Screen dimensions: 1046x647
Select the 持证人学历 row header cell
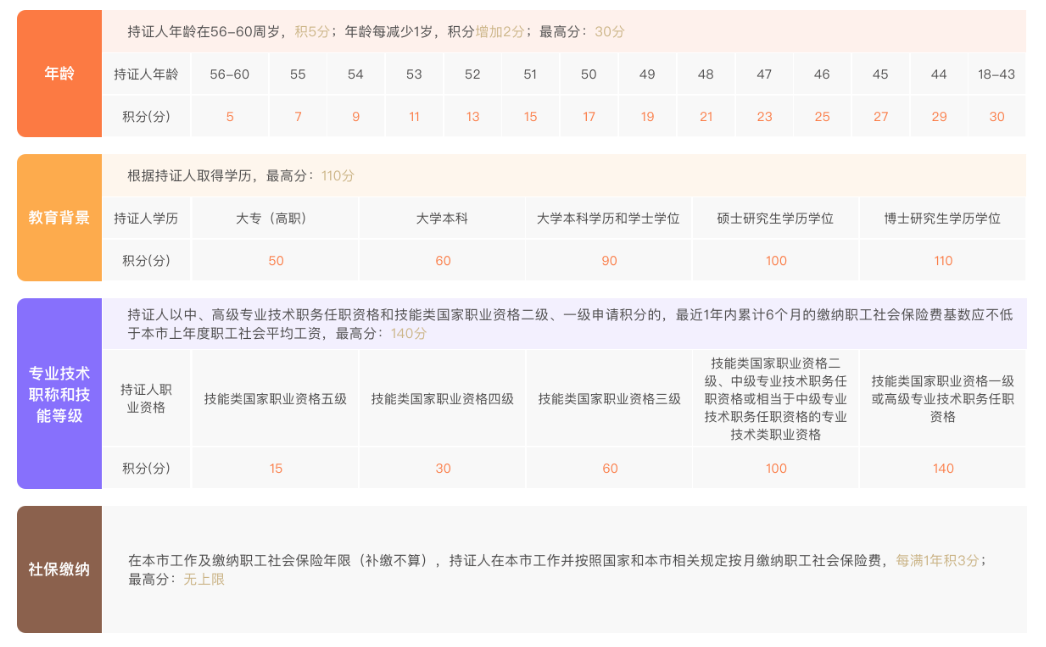click(x=146, y=218)
